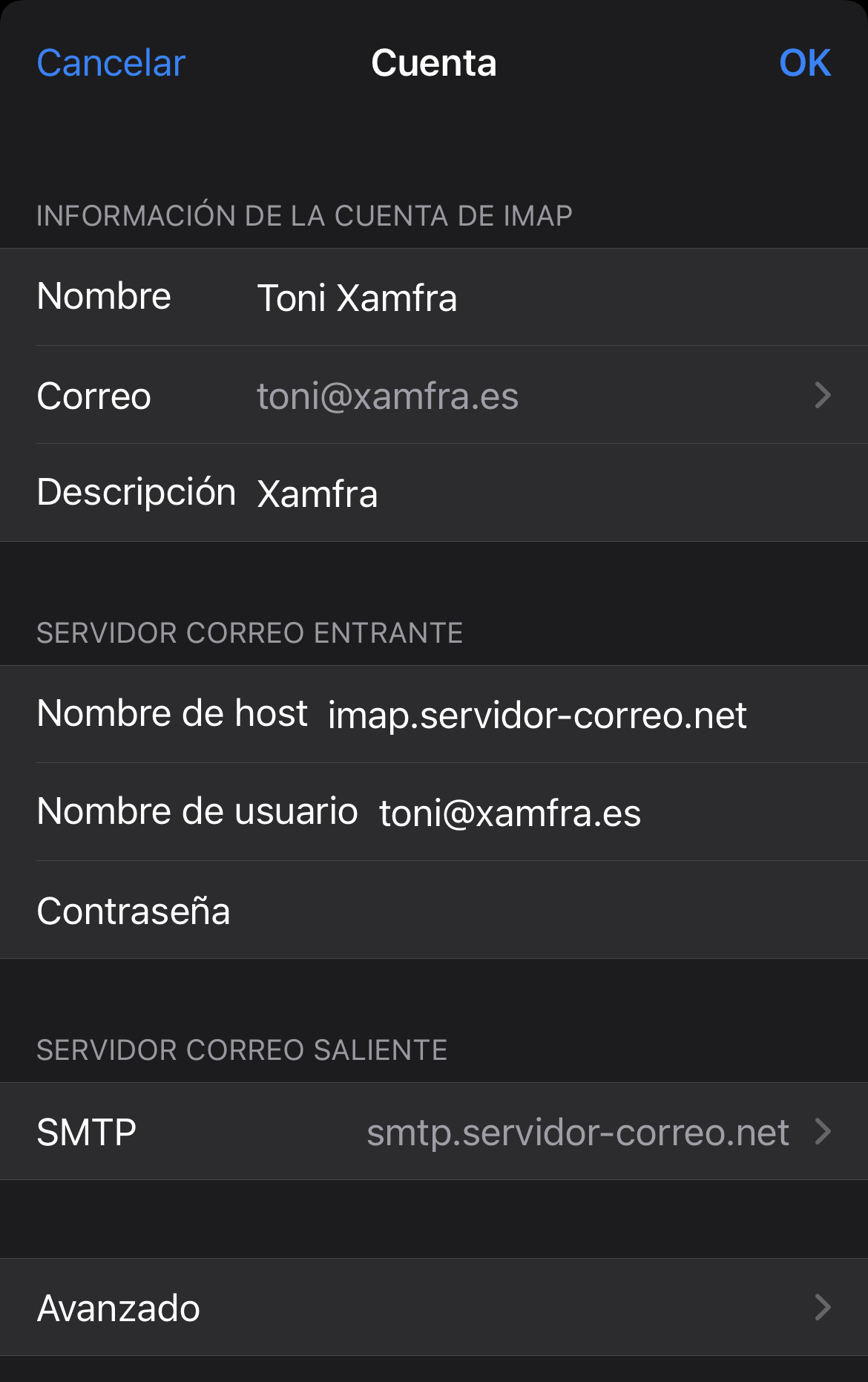Tap the Descripción label

[x=137, y=492]
